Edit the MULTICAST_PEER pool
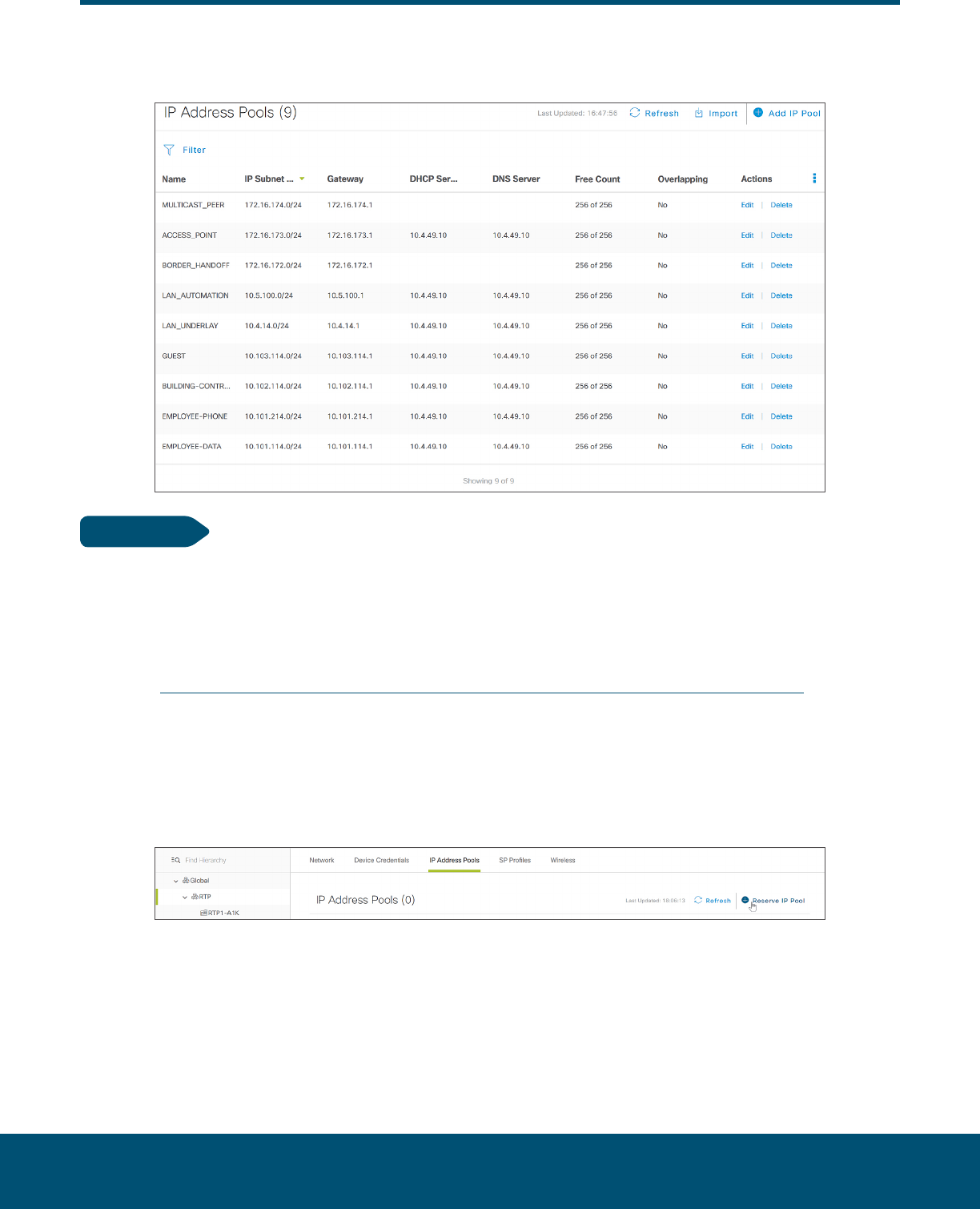The image size is (980, 1209). tap(747, 205)
